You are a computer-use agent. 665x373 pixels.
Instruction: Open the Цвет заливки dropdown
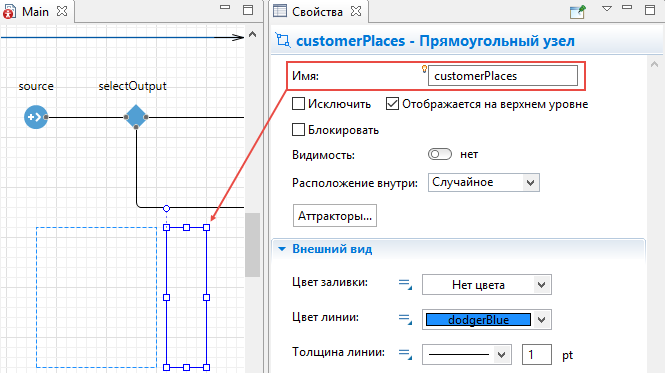click(x=486, y=285)
